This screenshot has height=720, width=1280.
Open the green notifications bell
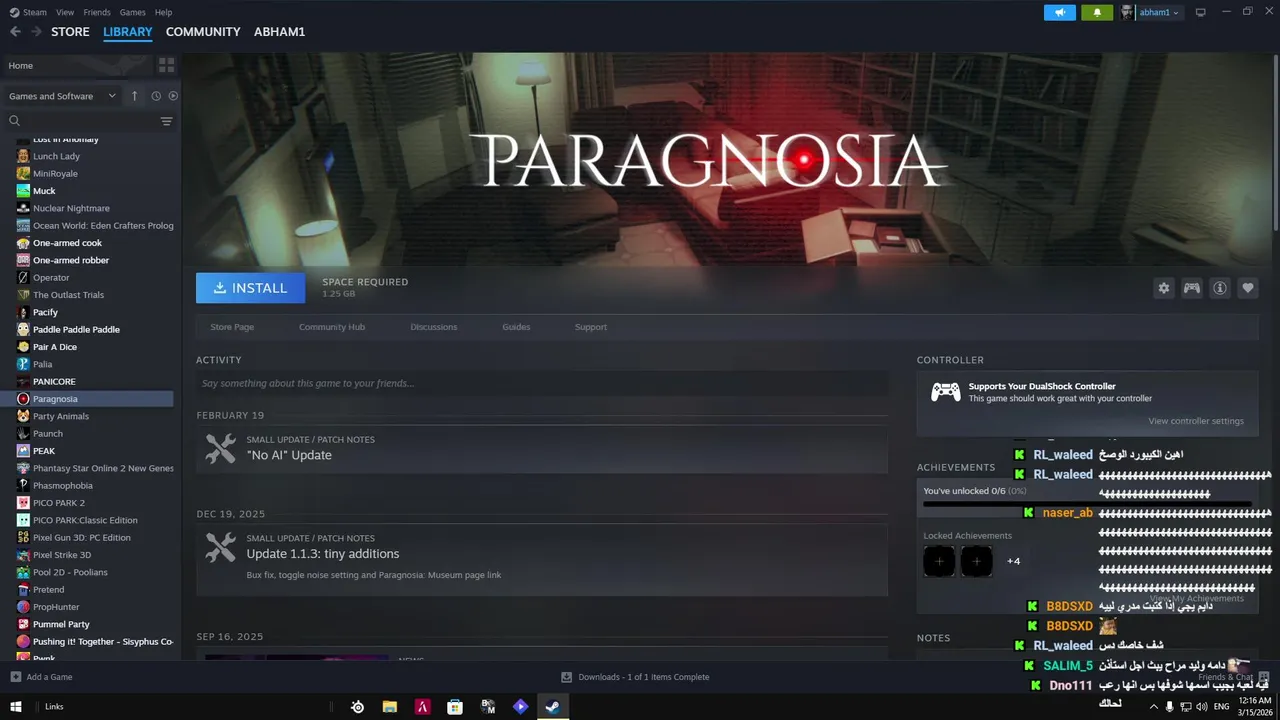(1097, 12)
